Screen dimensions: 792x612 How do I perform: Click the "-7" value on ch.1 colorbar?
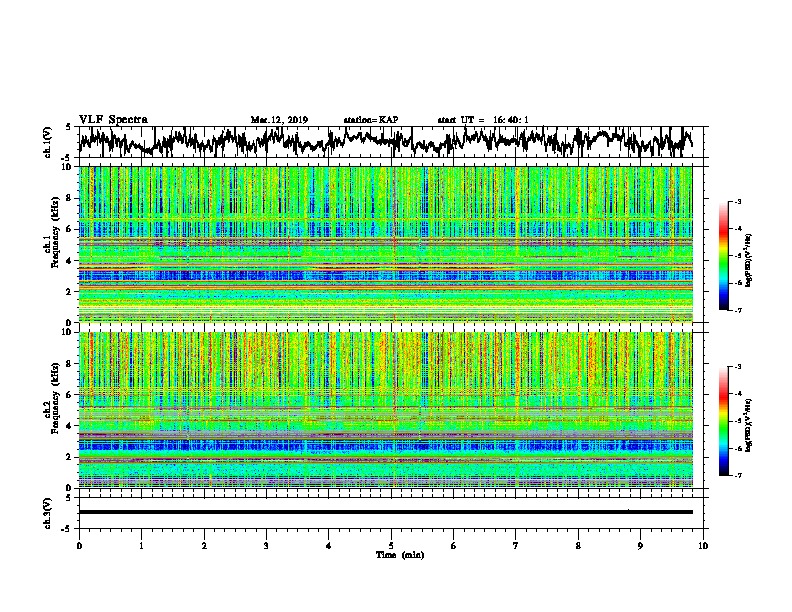738,310
